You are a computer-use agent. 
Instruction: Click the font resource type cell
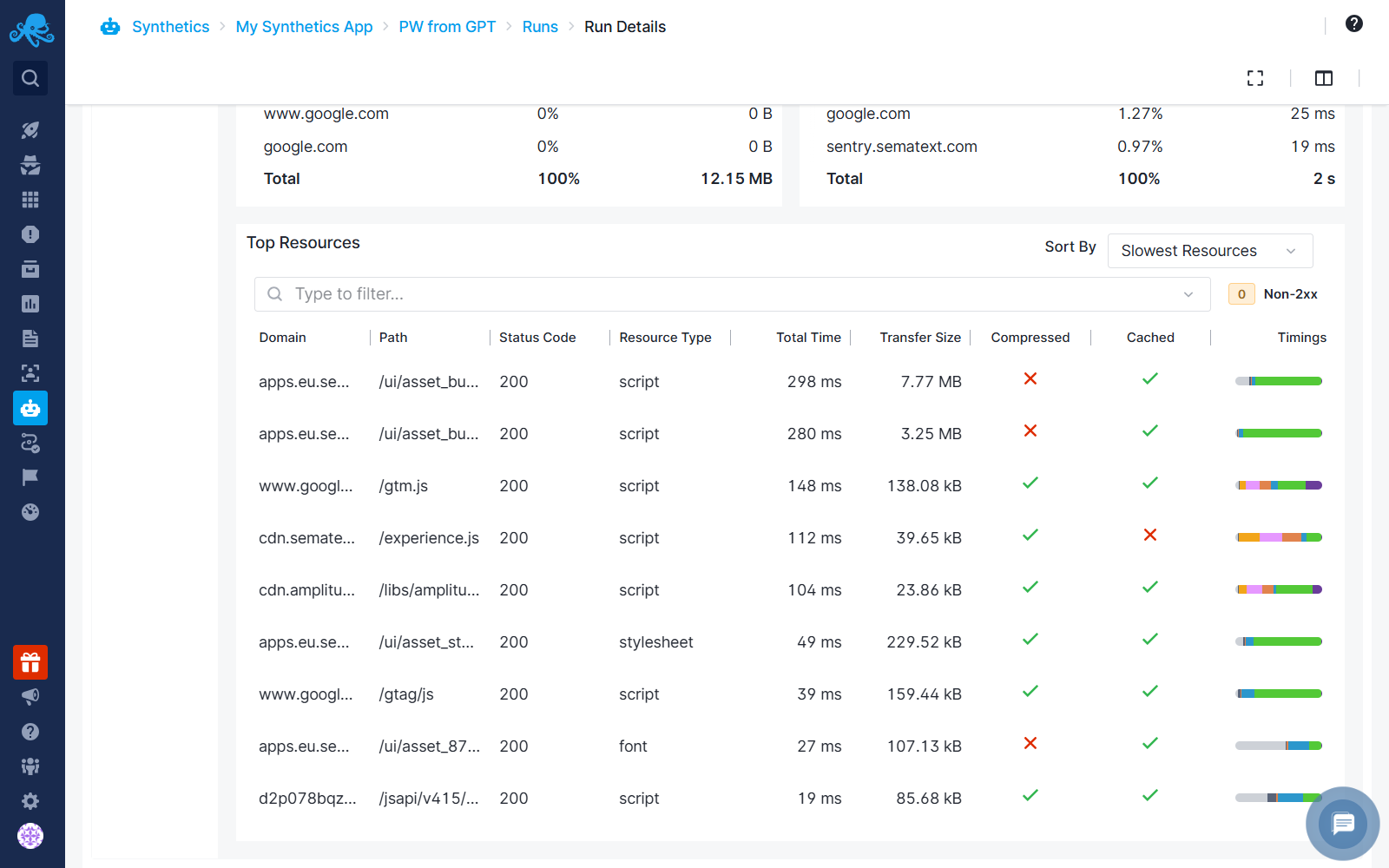[x=633, y=746]
